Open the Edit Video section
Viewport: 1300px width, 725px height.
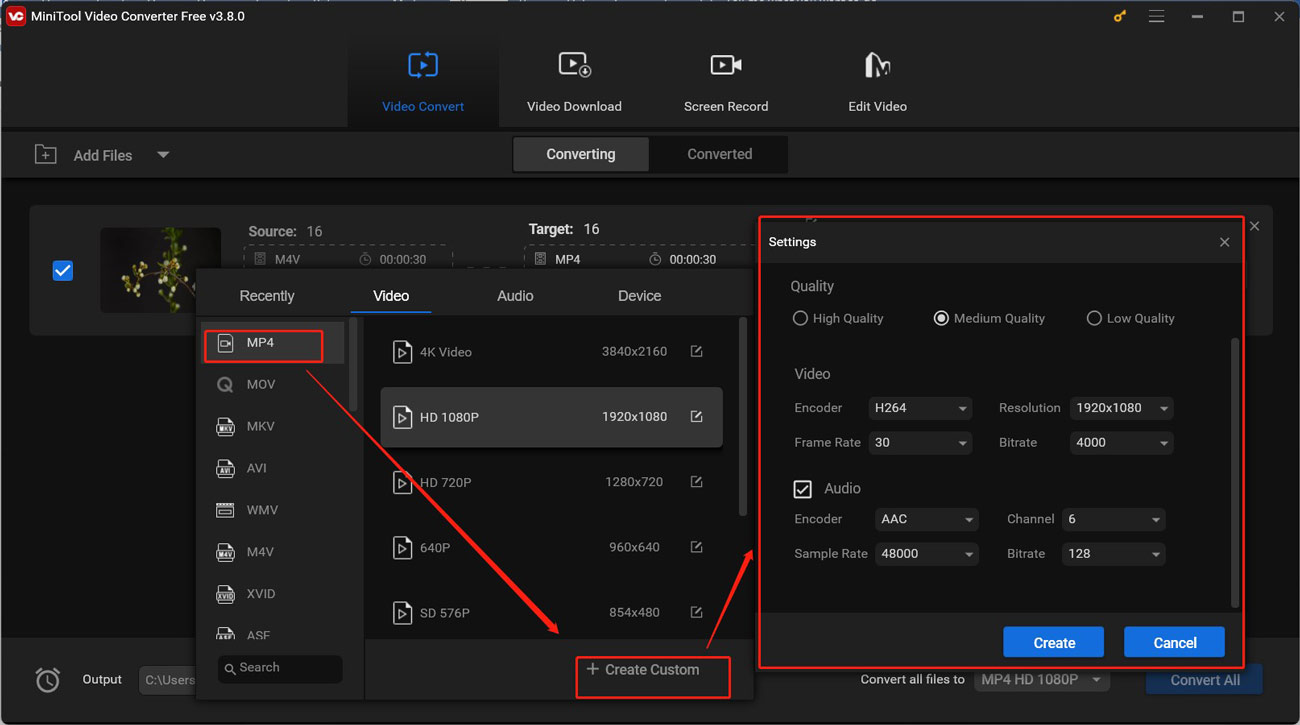[877, 82]
